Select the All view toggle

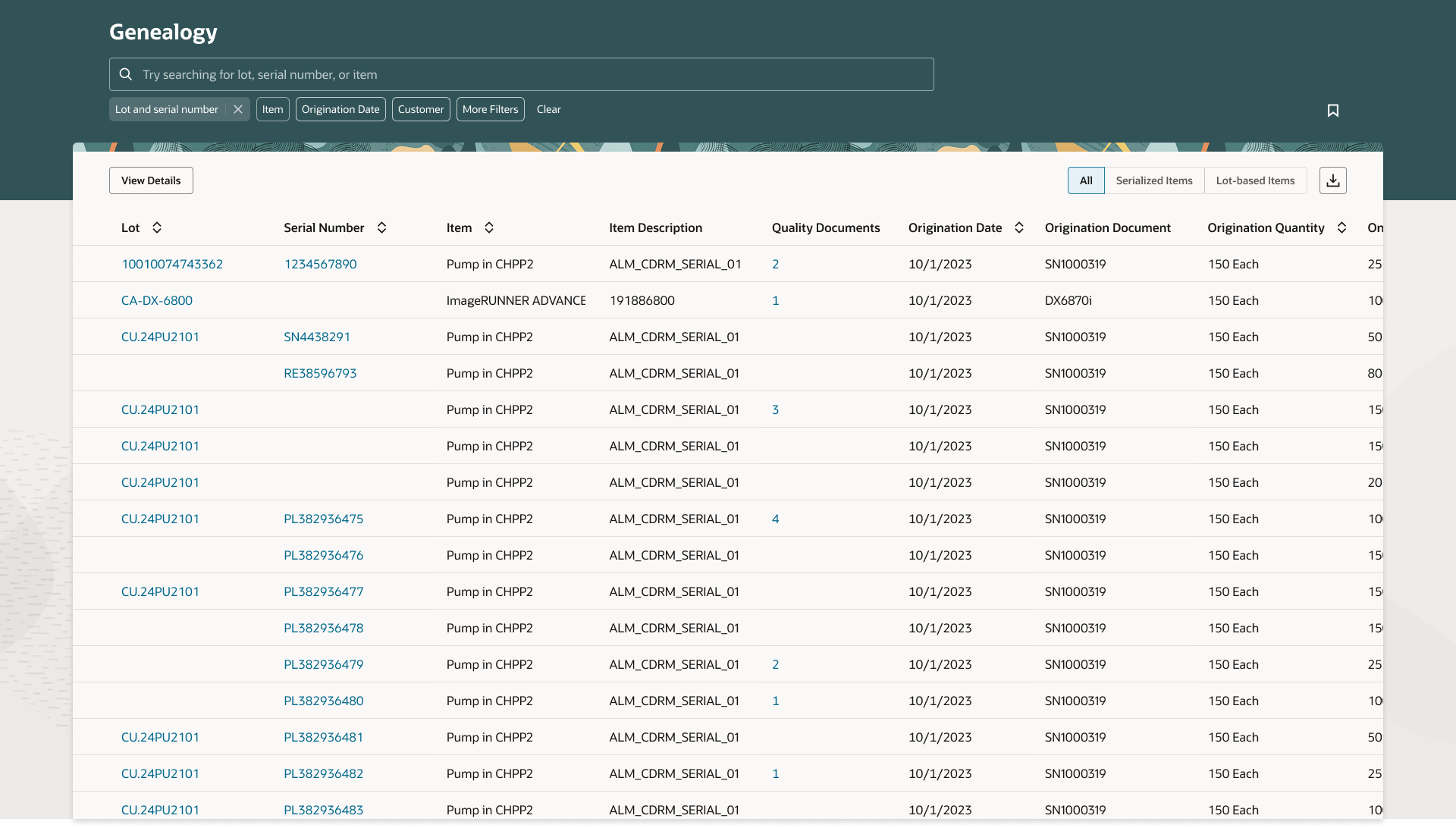pos(1086,180)
